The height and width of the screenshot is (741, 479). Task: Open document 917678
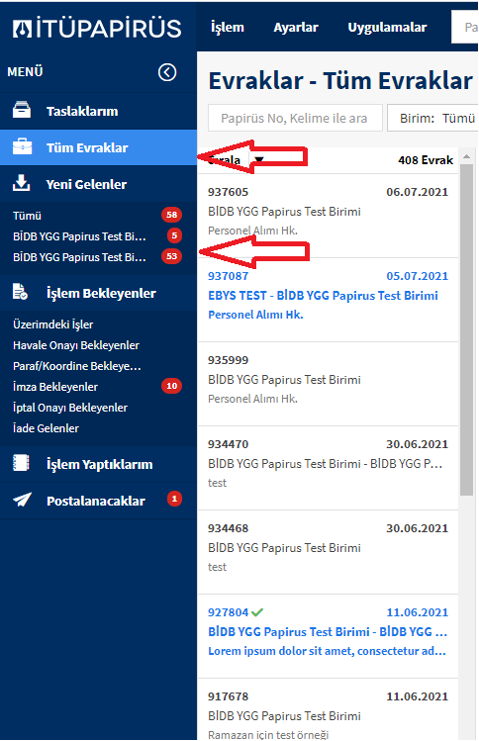pyautogui.click(x=328, y=710)
